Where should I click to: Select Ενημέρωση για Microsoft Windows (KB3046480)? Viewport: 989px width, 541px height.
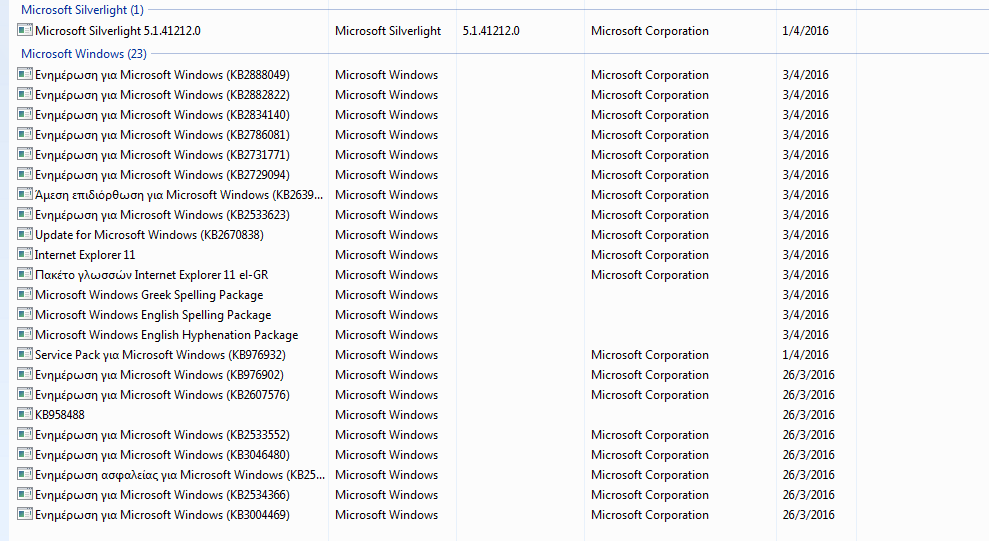[x=162, y=455]
